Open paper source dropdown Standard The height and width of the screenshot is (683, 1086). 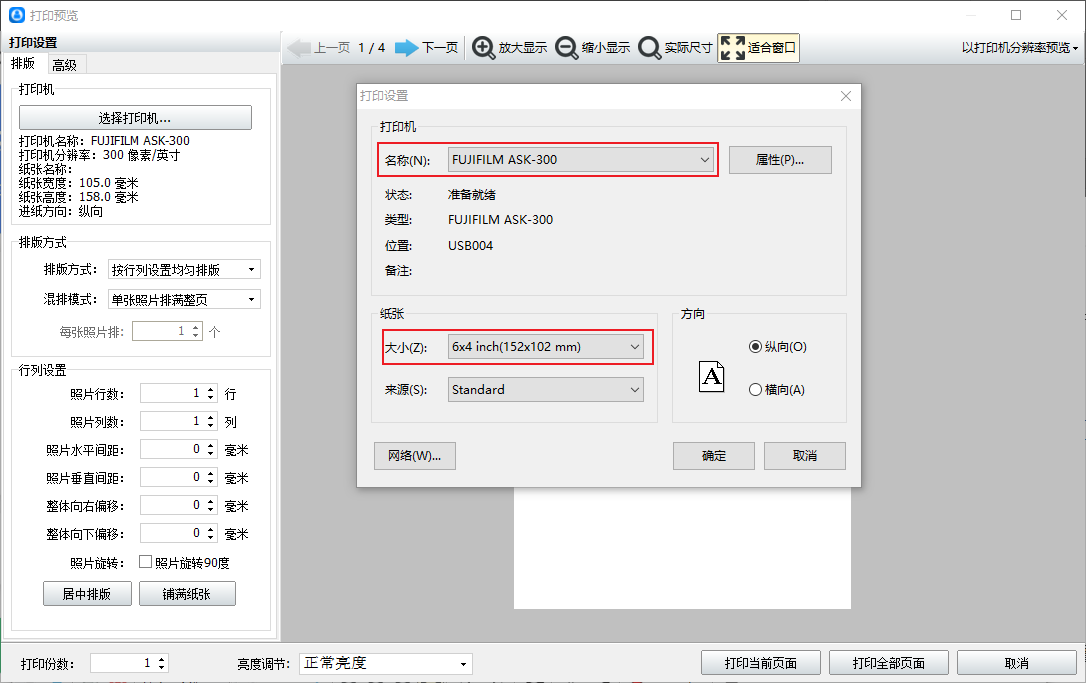546,389
